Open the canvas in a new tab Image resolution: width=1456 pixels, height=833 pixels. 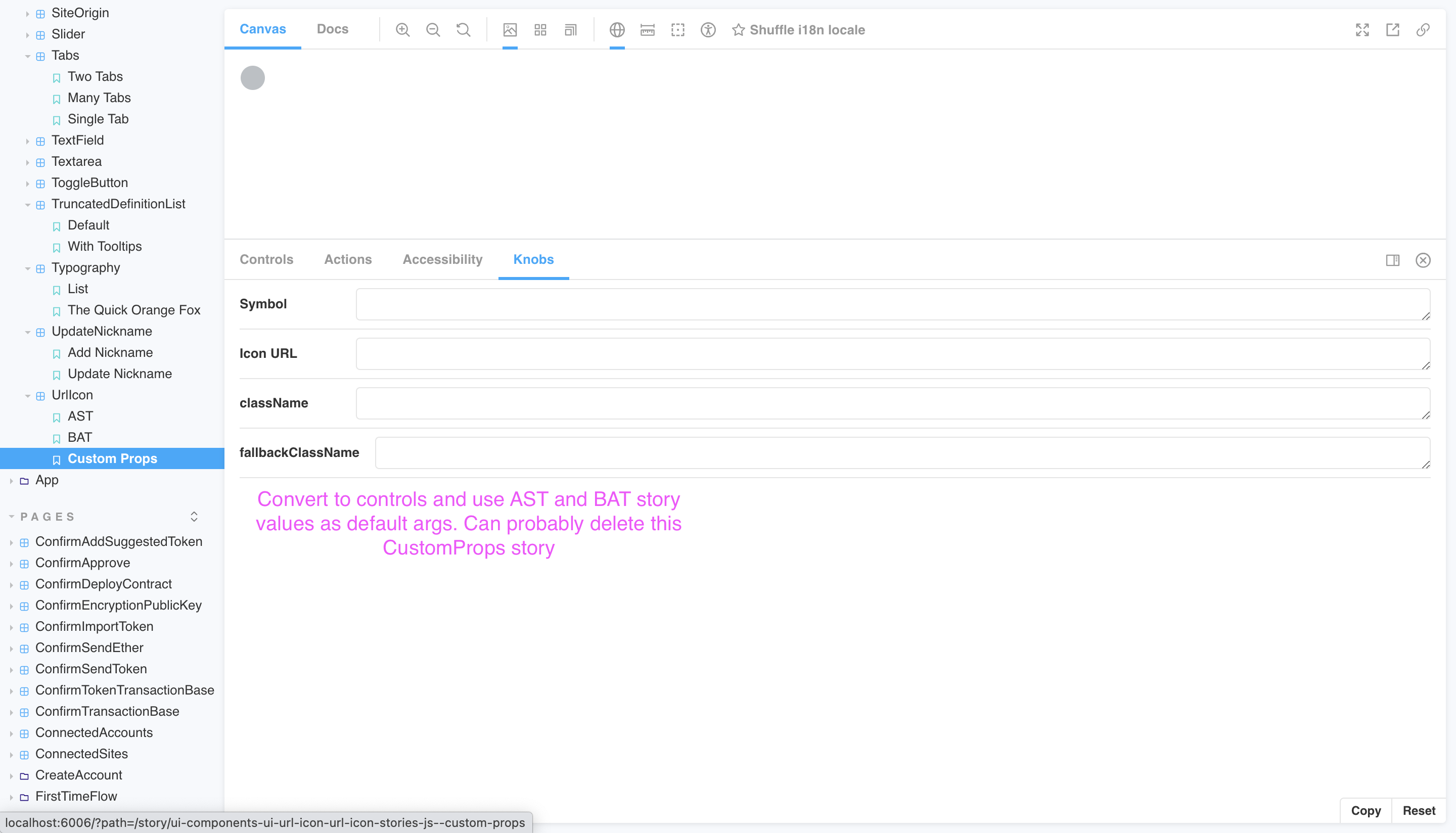[x=1392, y=30]
